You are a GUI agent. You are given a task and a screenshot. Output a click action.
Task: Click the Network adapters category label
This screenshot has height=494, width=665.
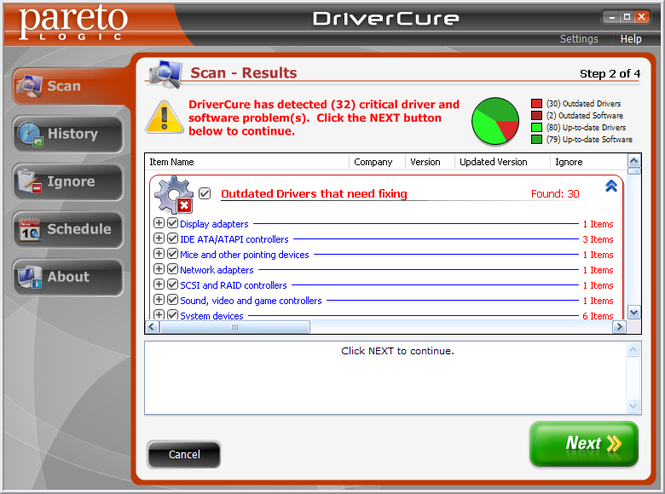pos(217,270)
